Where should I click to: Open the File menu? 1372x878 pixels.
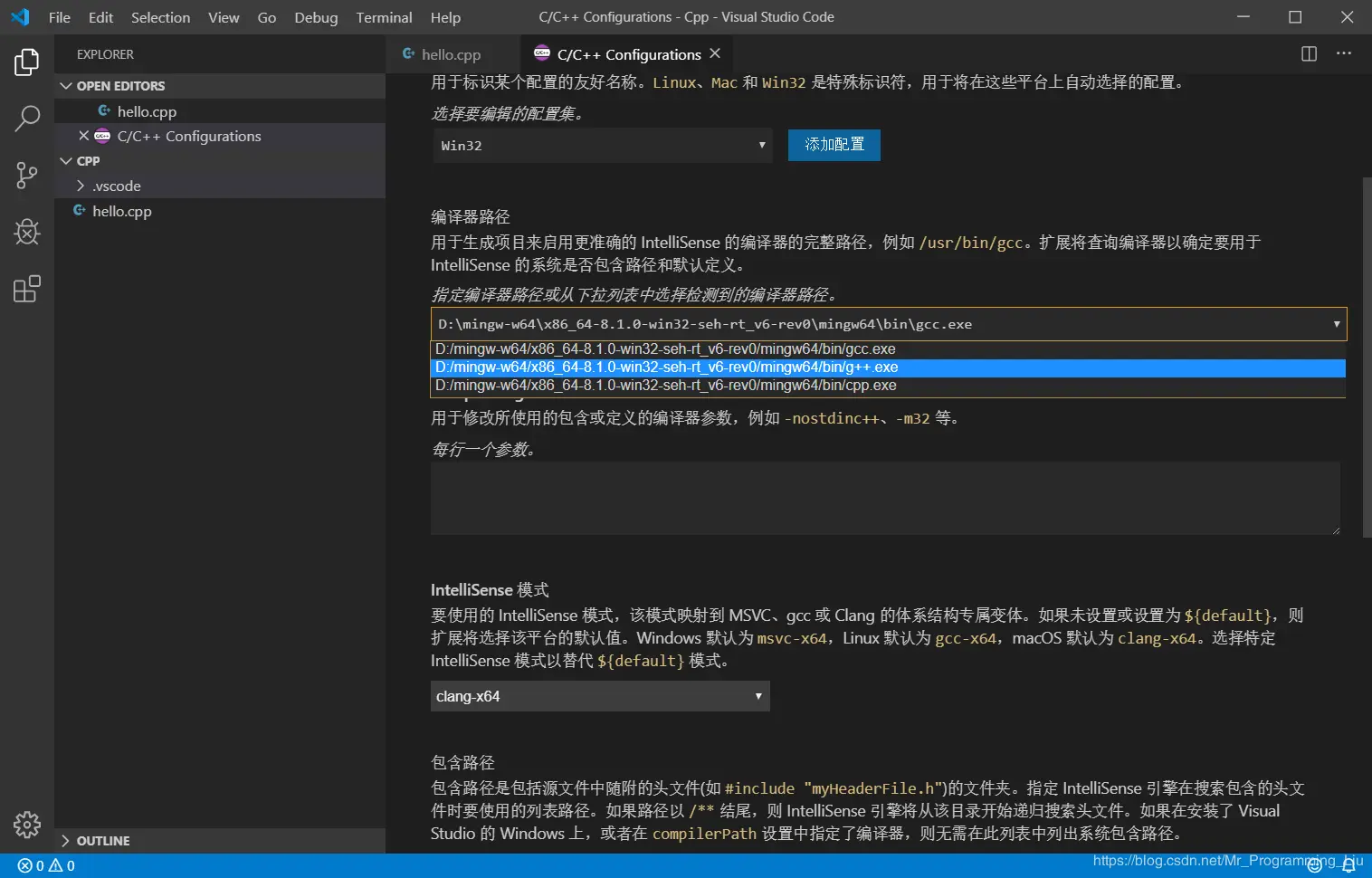[60, 17]
